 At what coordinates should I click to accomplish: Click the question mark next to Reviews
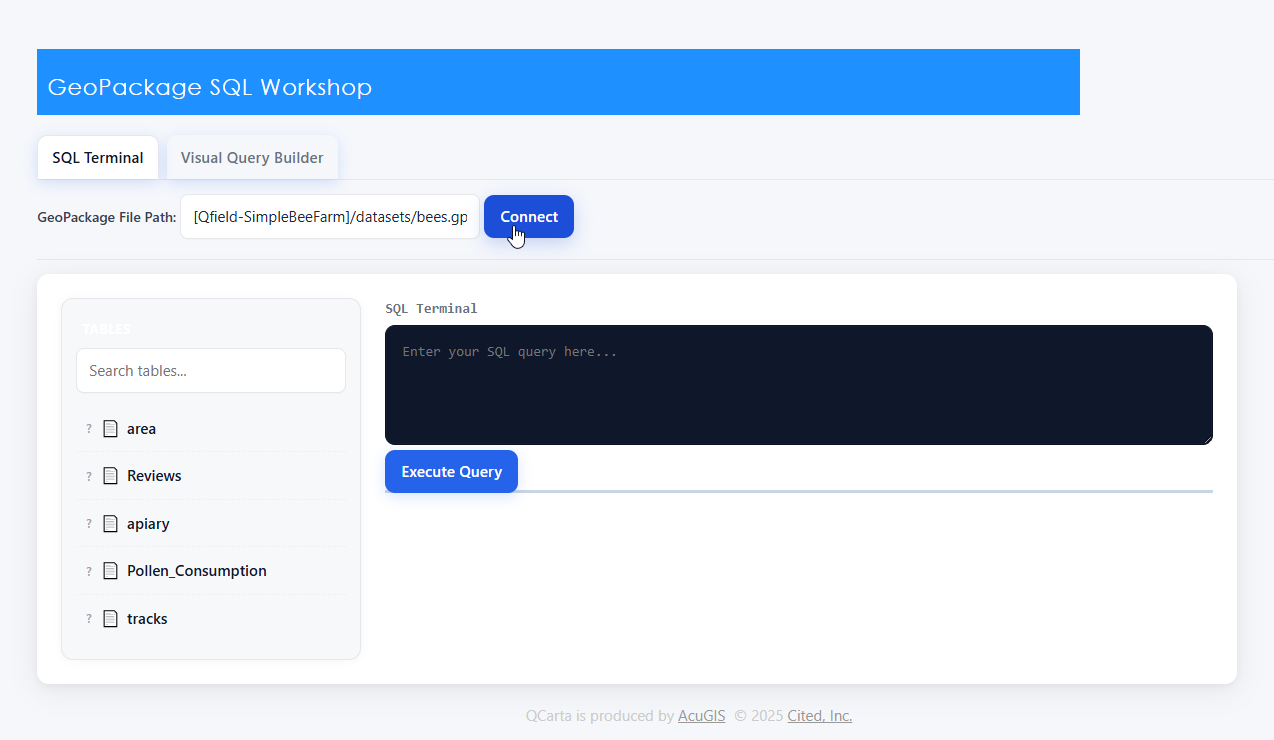pos(89,476)
